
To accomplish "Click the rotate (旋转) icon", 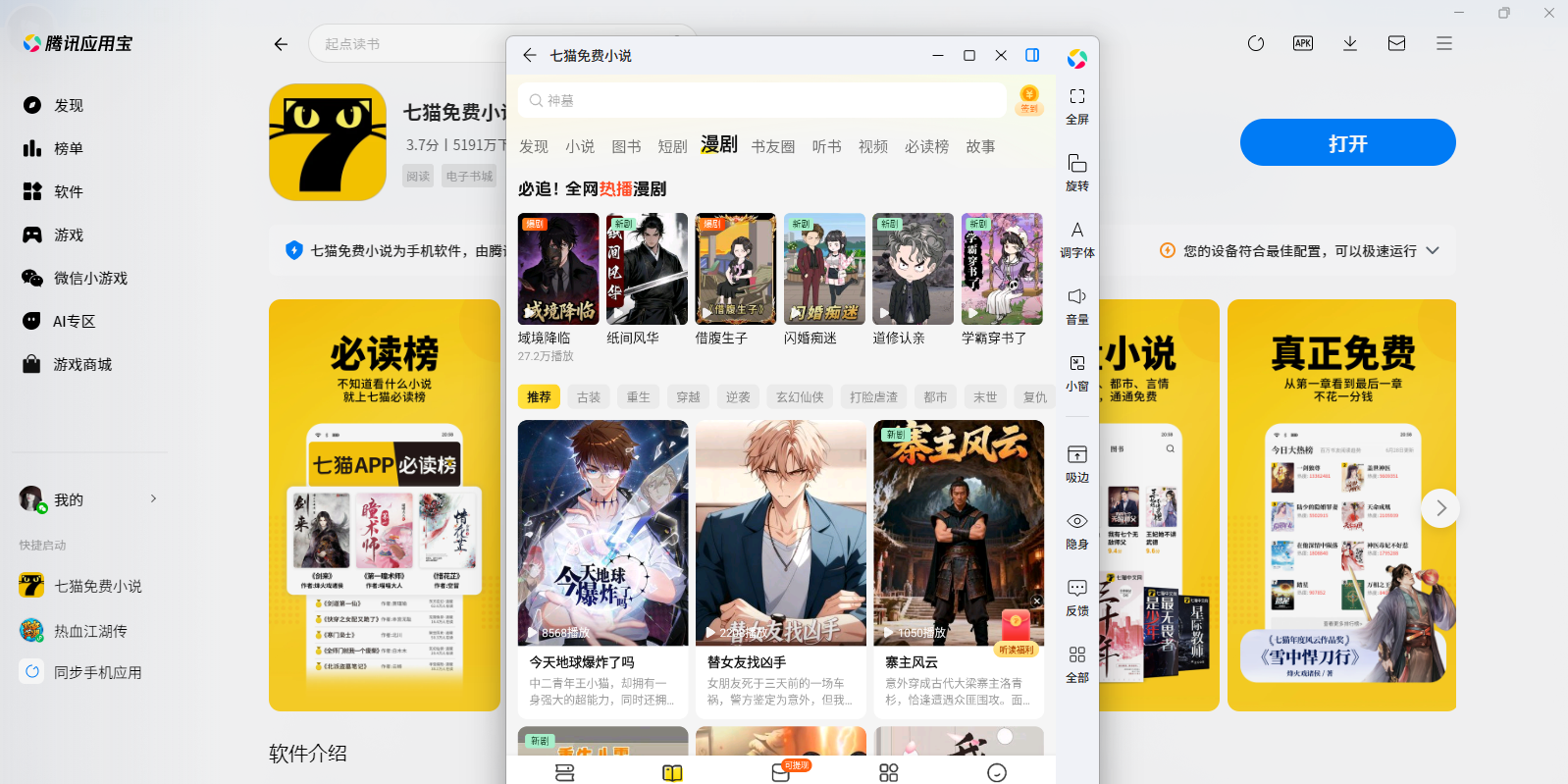I will tap(1076, 164).
